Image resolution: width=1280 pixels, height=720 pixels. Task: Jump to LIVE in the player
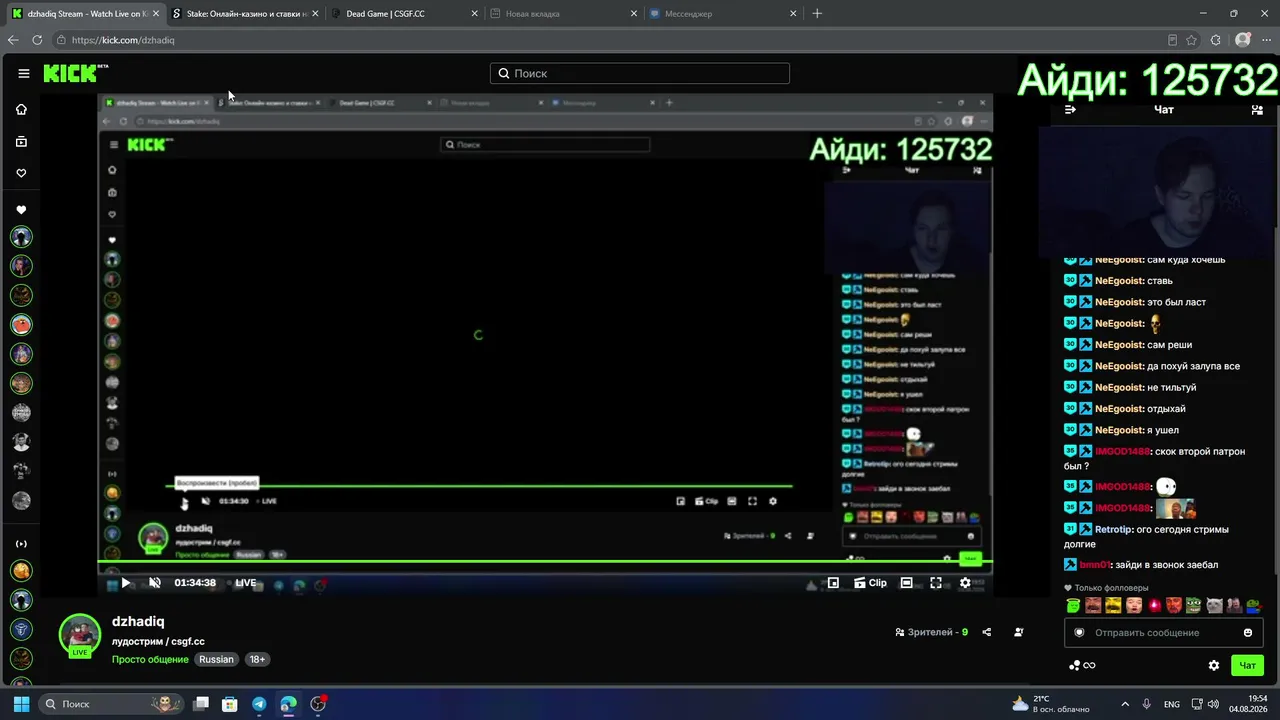pos(246,583)
